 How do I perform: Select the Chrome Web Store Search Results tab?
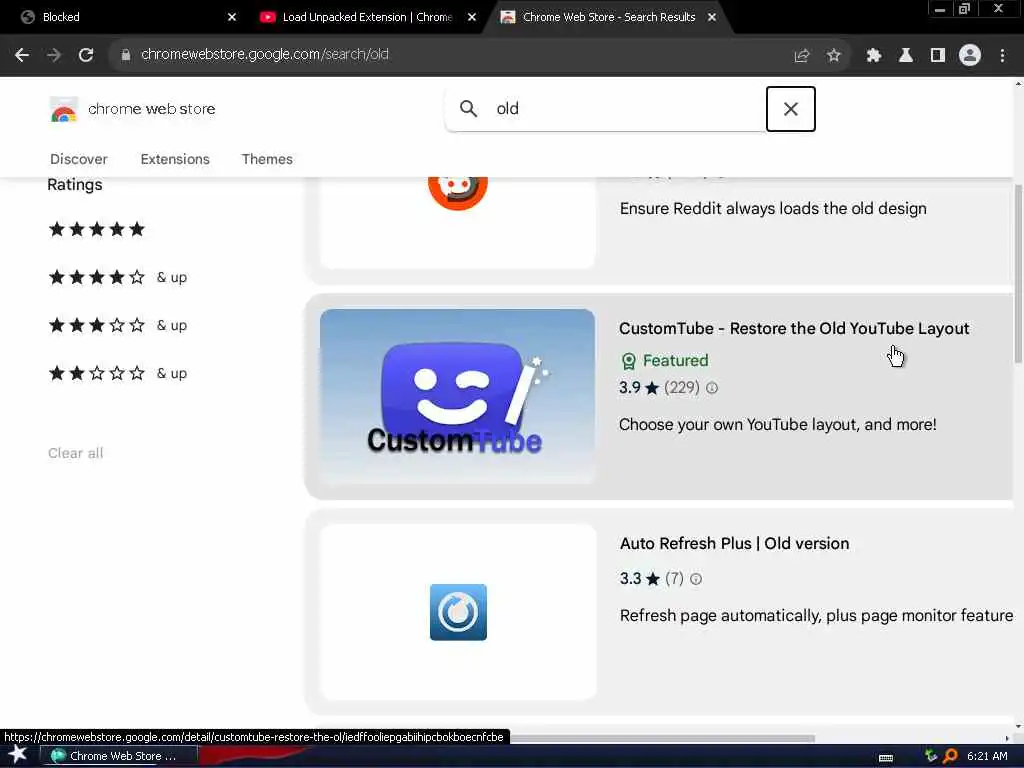point(607,17)
